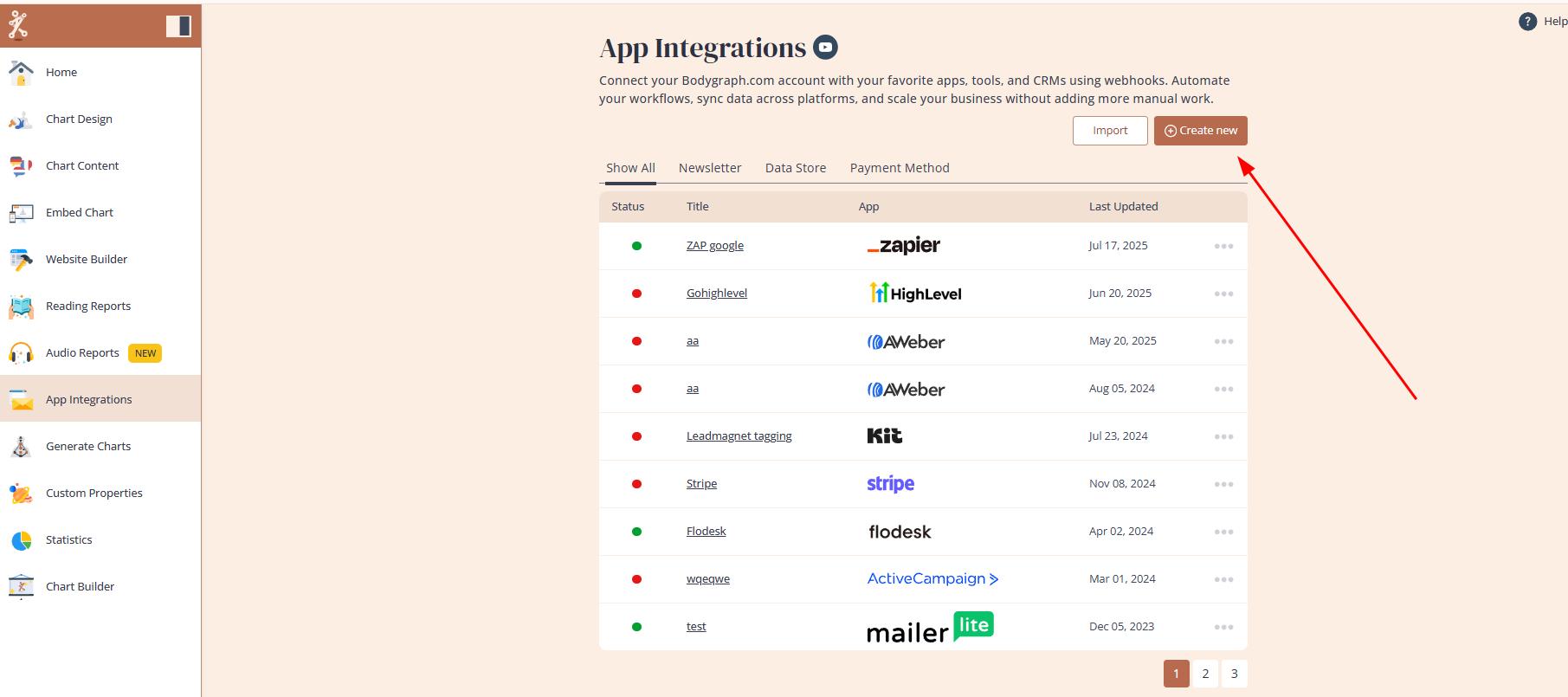
Task: Open more options for Flodesk row
Action: (1223, 532)
